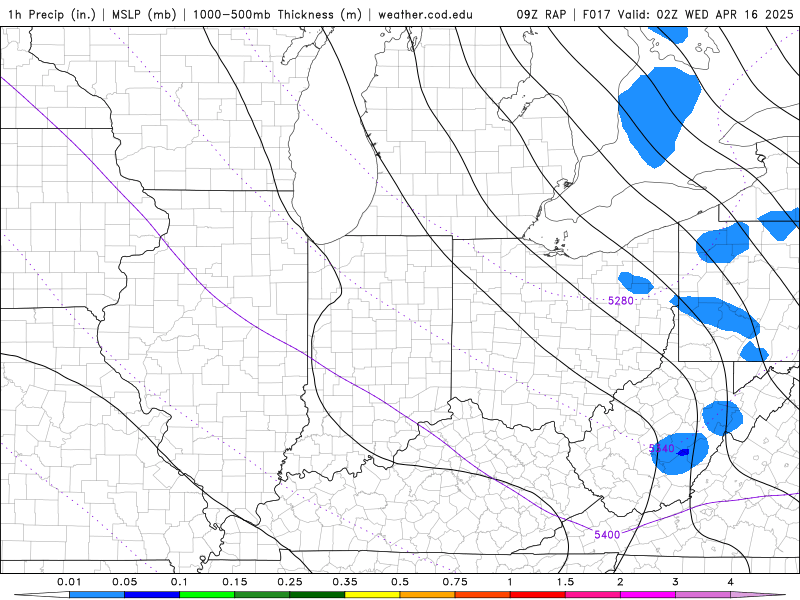Click the 0.05 legend value

point(124,582)
